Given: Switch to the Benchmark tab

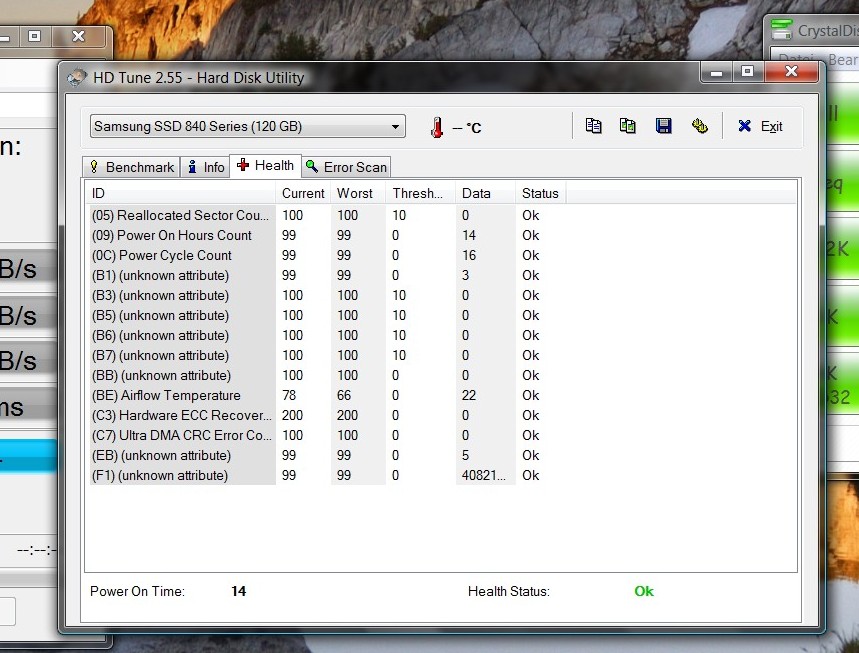Looking at the screenshot, I should pyautogui.click(x=131, y=167).
